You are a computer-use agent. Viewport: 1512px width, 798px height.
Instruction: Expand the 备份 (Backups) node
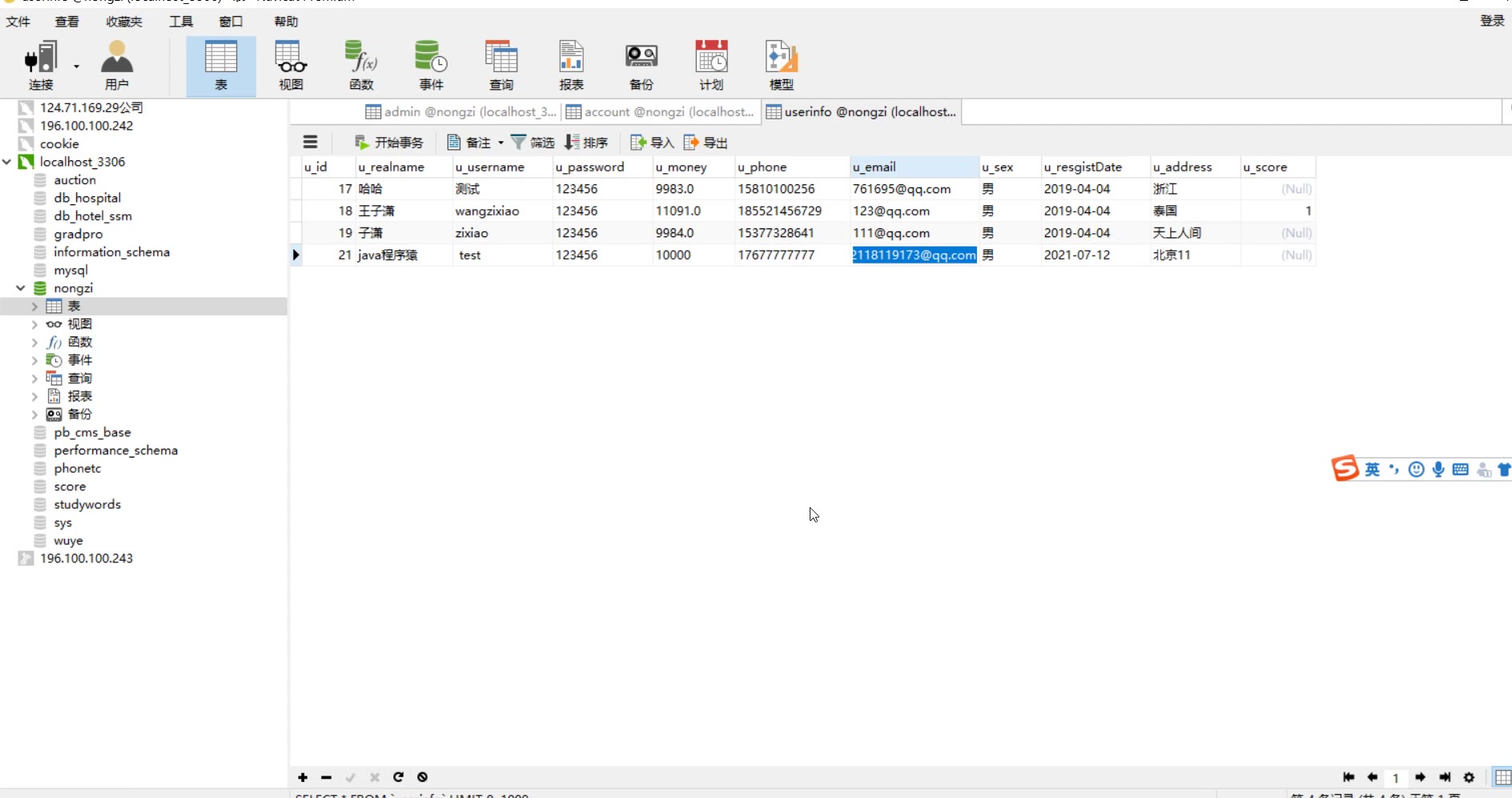coord(34,414)
